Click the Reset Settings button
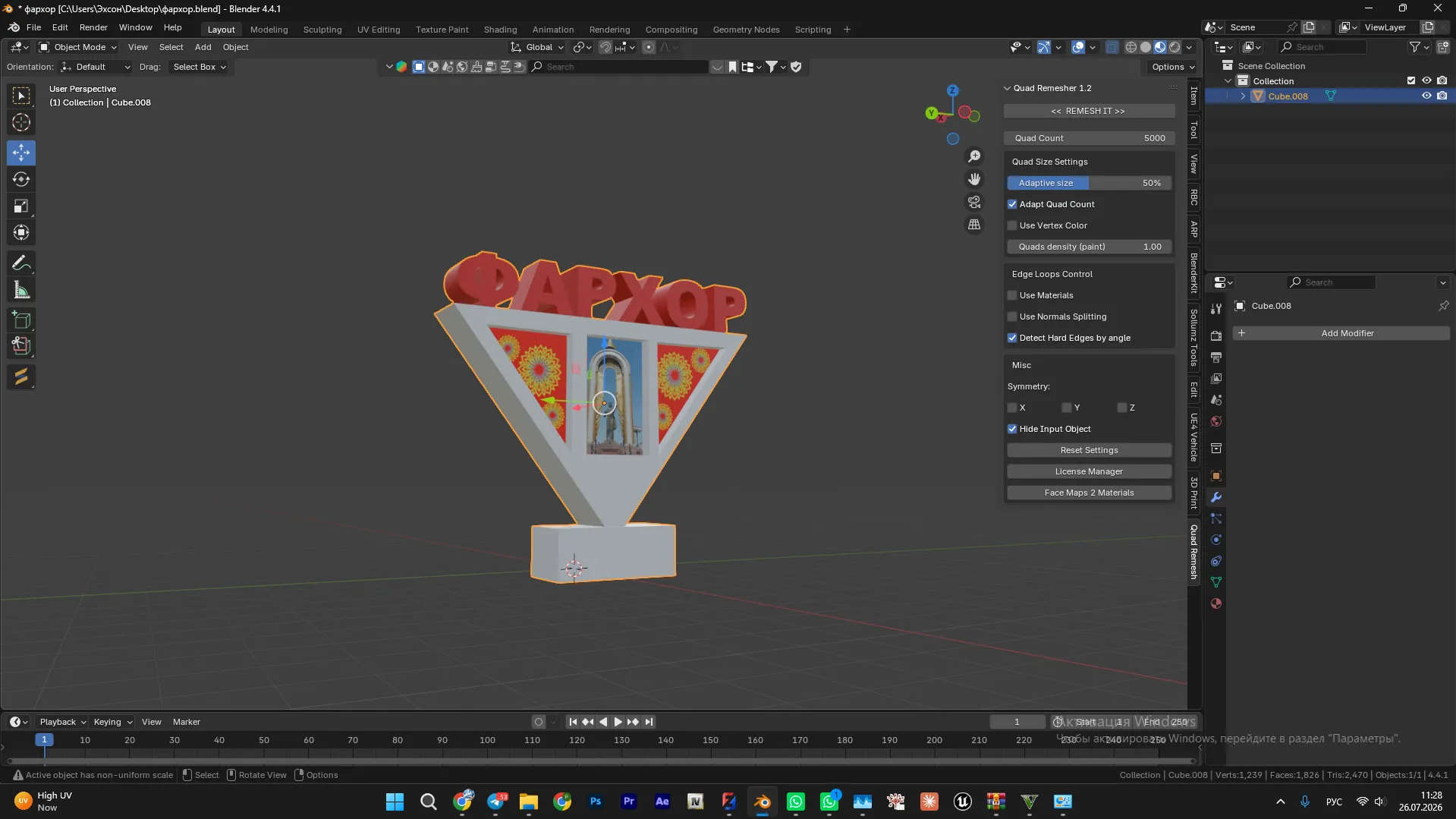The height and width of the screenshot is (819, 1456). coord(1089,450)
